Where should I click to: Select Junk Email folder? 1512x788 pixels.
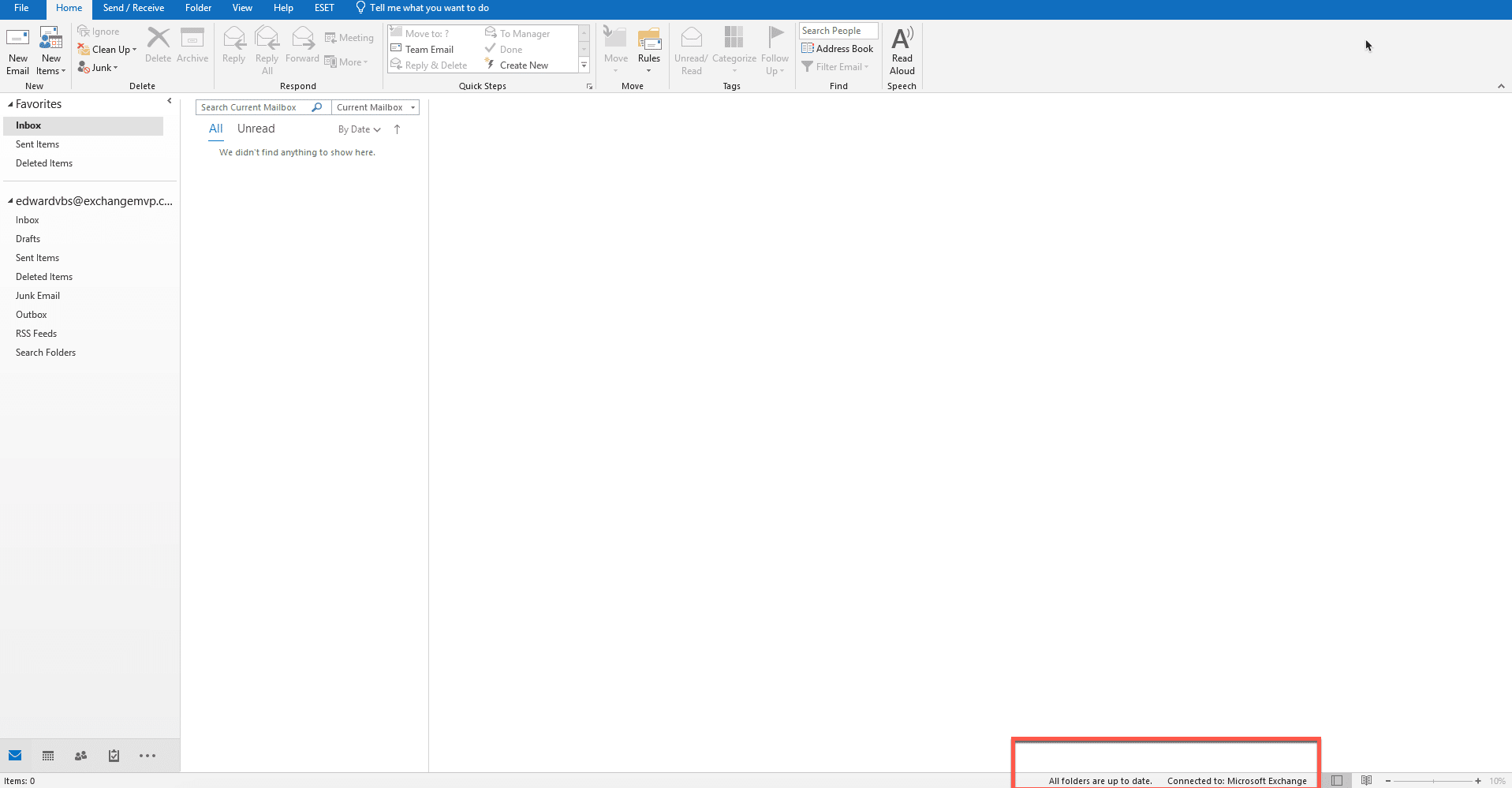pyautogui.click(x=37, y=295)
